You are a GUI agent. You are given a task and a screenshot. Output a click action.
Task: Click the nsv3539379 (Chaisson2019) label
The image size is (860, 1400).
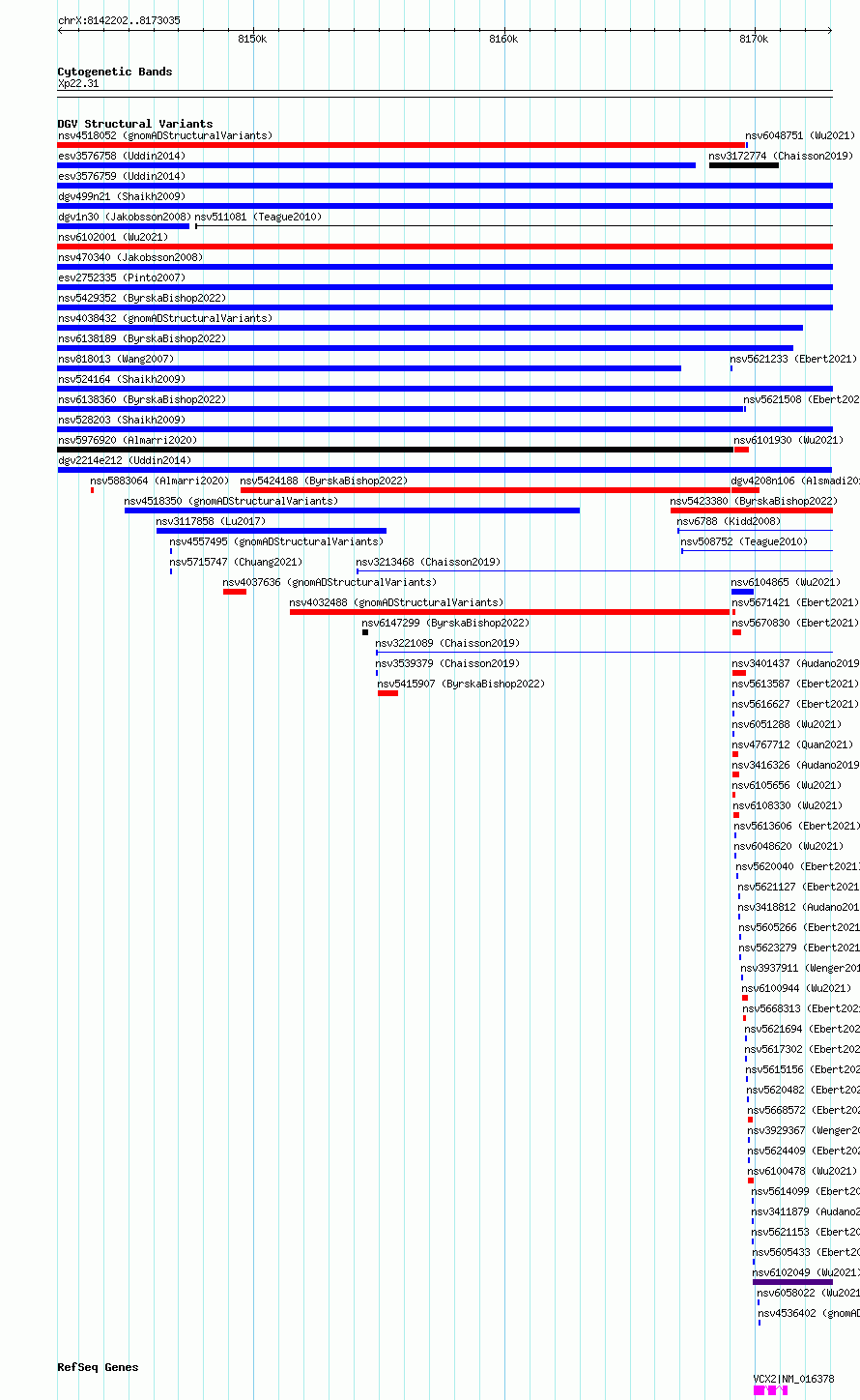447,663
